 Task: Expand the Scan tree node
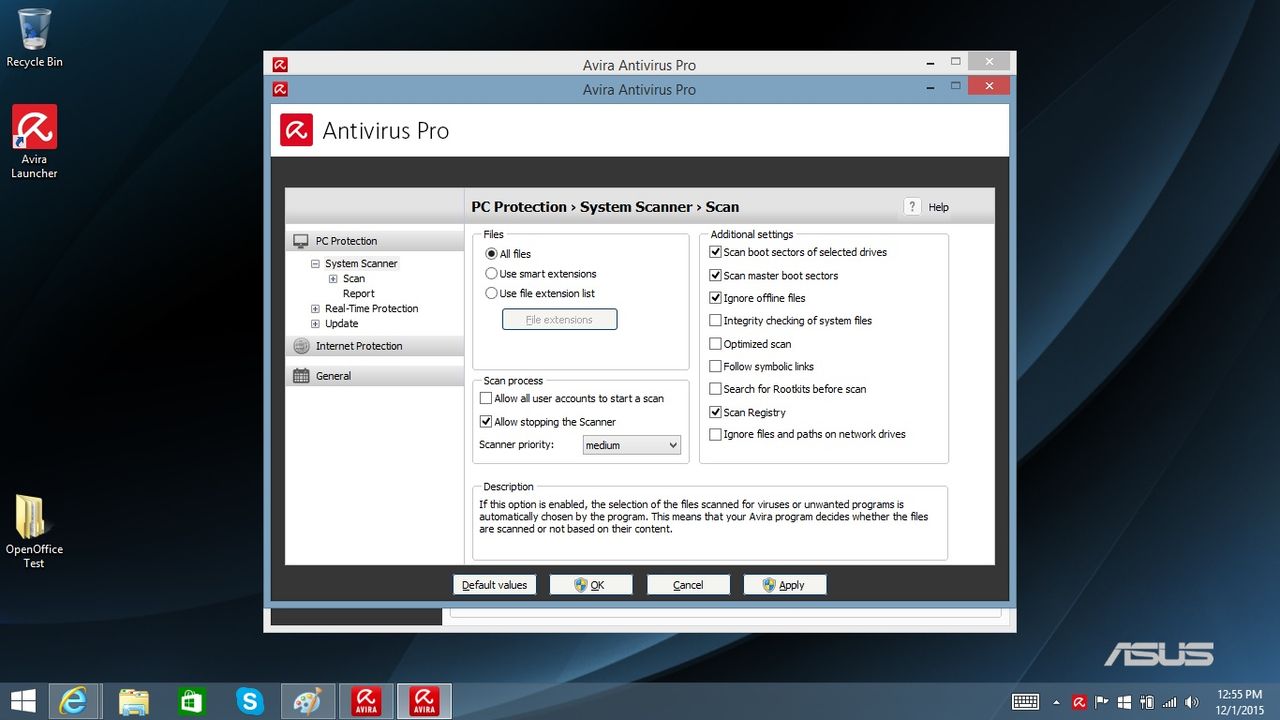tap(334, 279)
